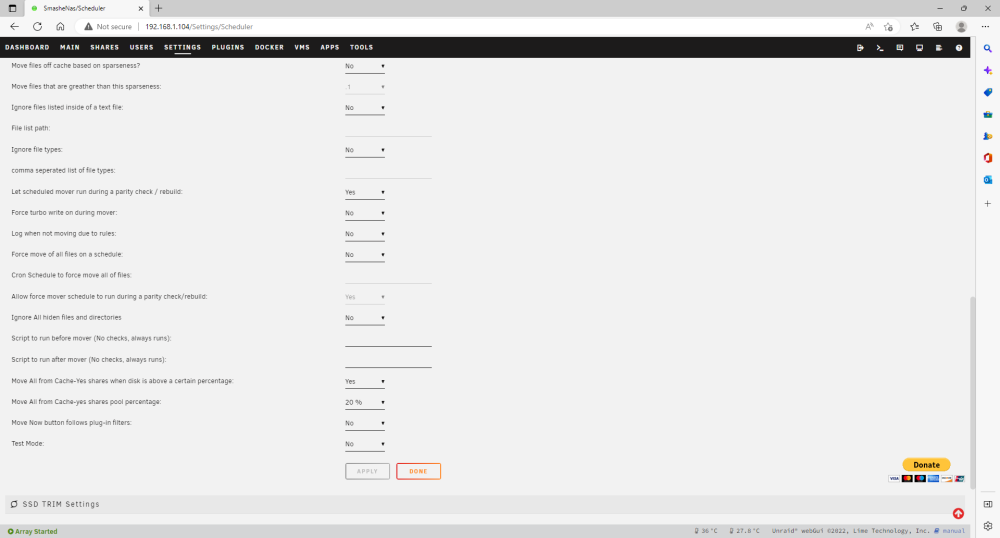This screenshot has width=1000, height=538.
Task: Open the Edge sidebar Office icon
Action: tap(987, 157)
